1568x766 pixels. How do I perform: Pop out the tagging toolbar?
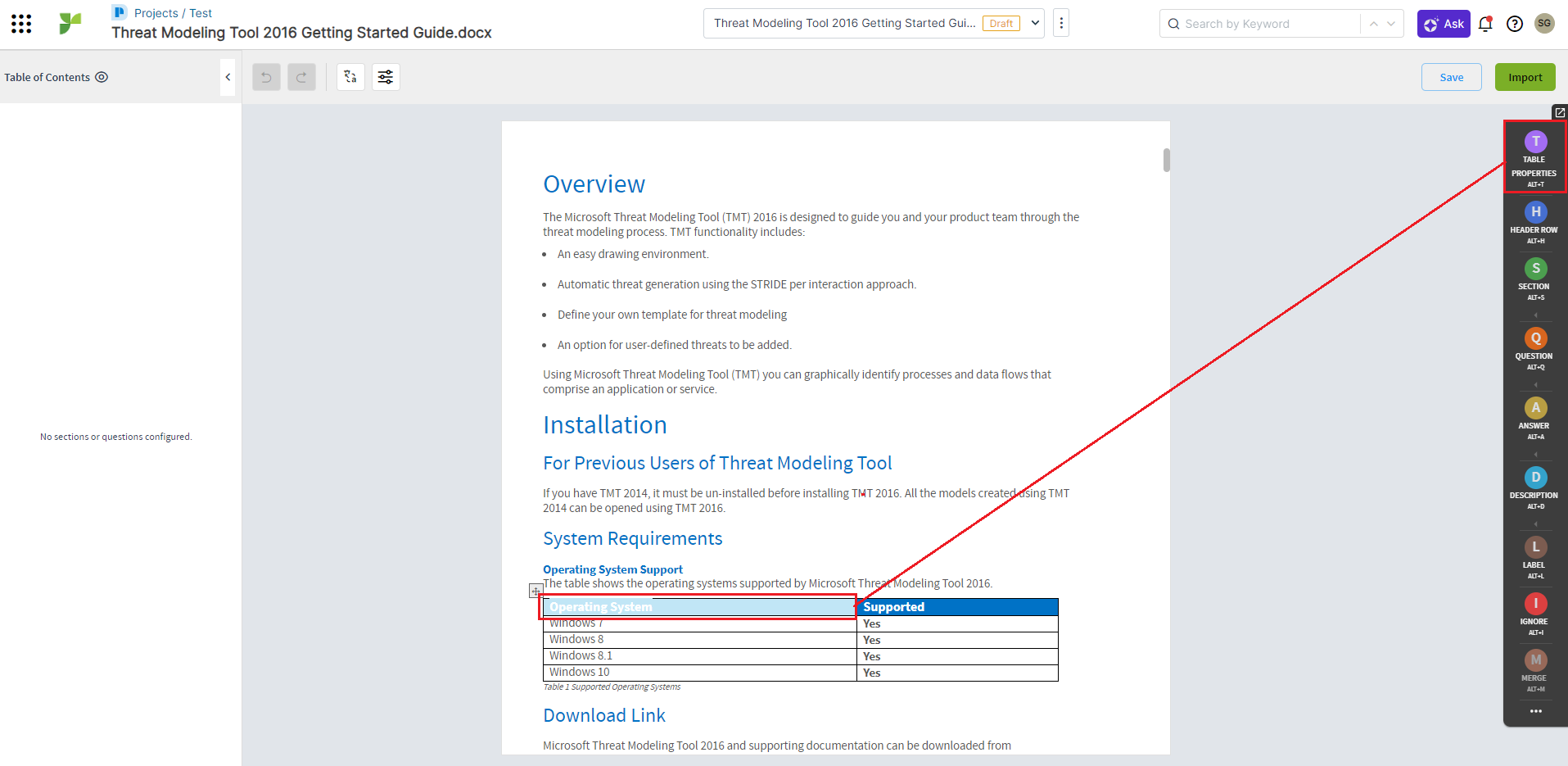1560,112
